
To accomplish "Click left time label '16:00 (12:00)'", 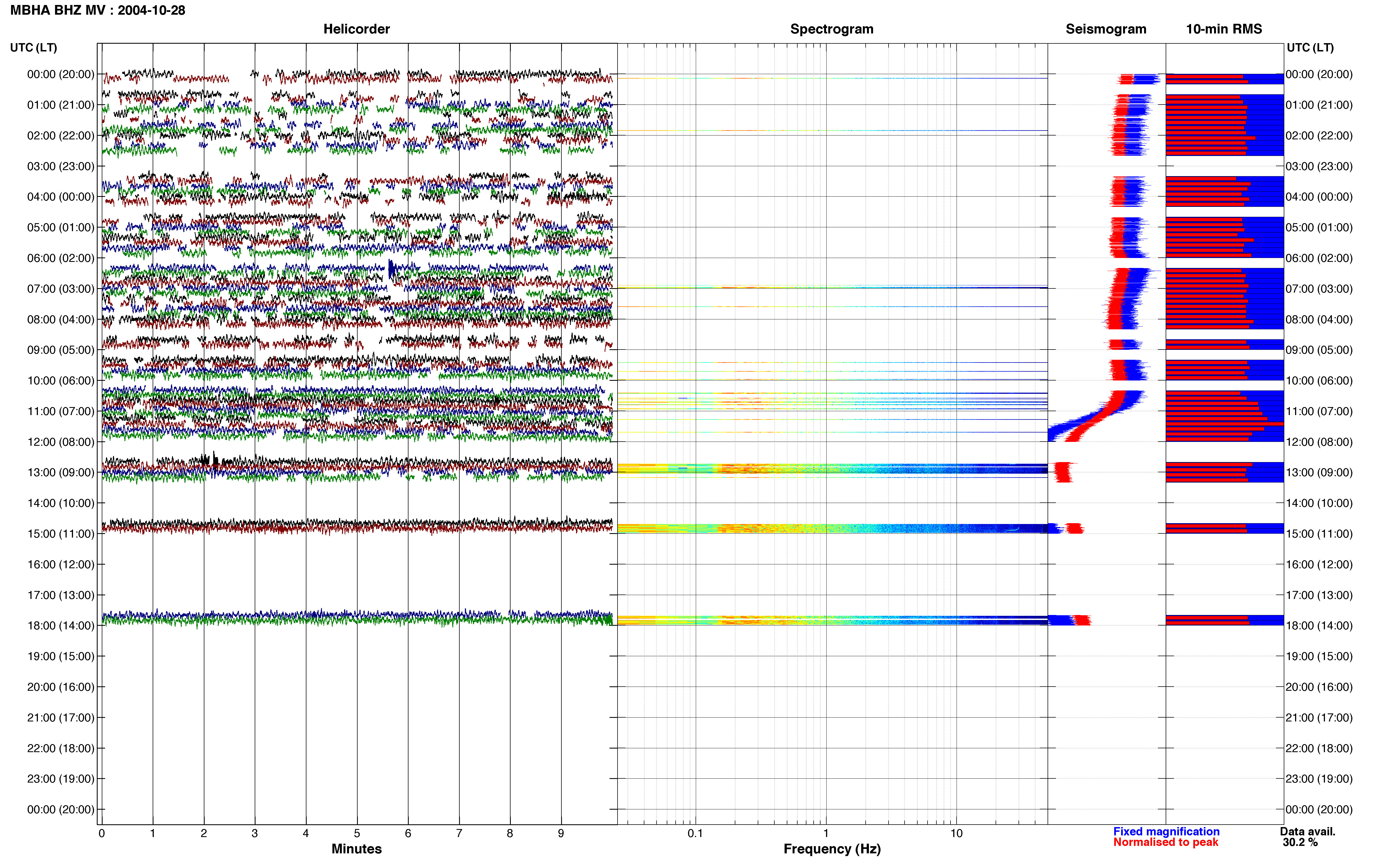I will [x=61, y=564].
